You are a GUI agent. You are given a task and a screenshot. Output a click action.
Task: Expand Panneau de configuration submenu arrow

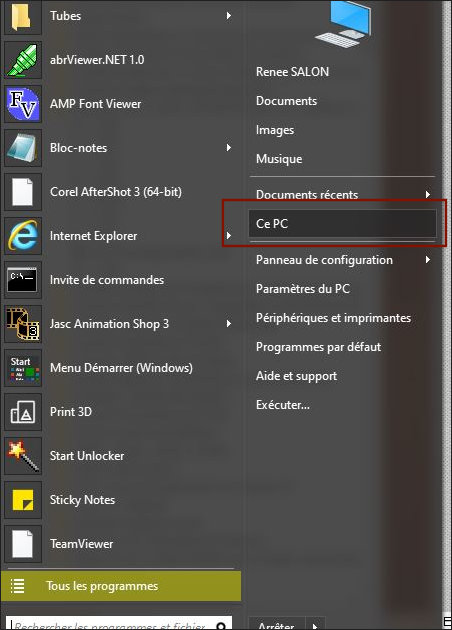428,260
